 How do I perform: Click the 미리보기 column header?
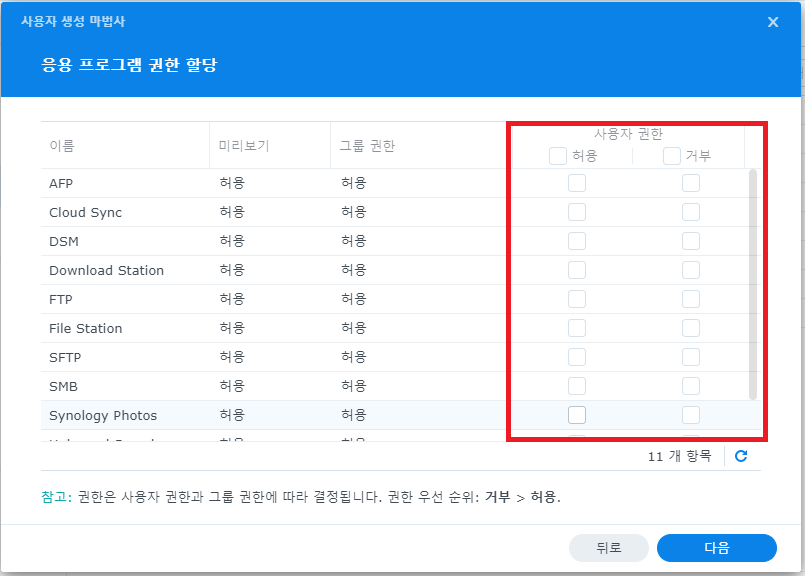pos(244,146)
